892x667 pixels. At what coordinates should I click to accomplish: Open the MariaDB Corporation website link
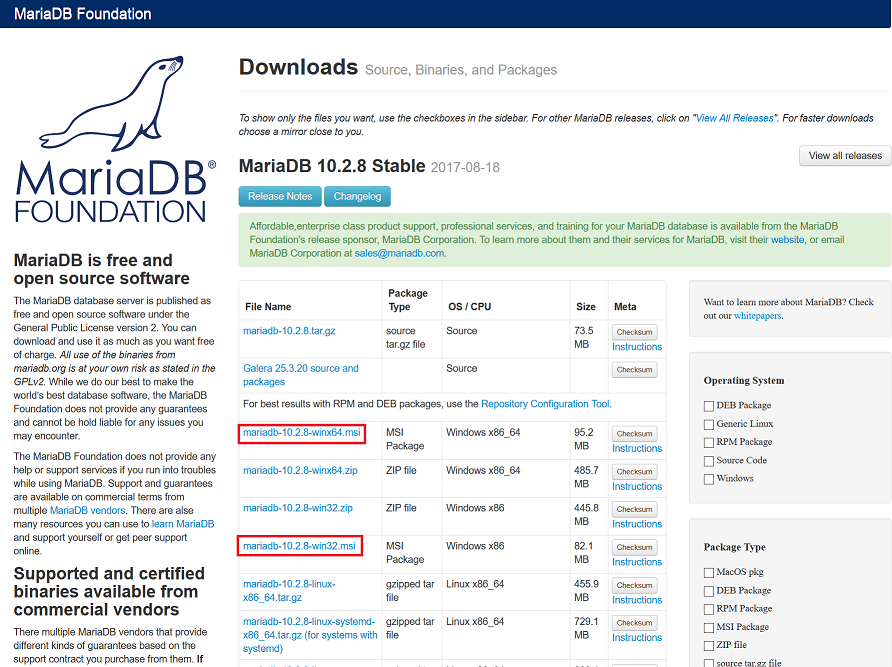click(x=787, y=240)
